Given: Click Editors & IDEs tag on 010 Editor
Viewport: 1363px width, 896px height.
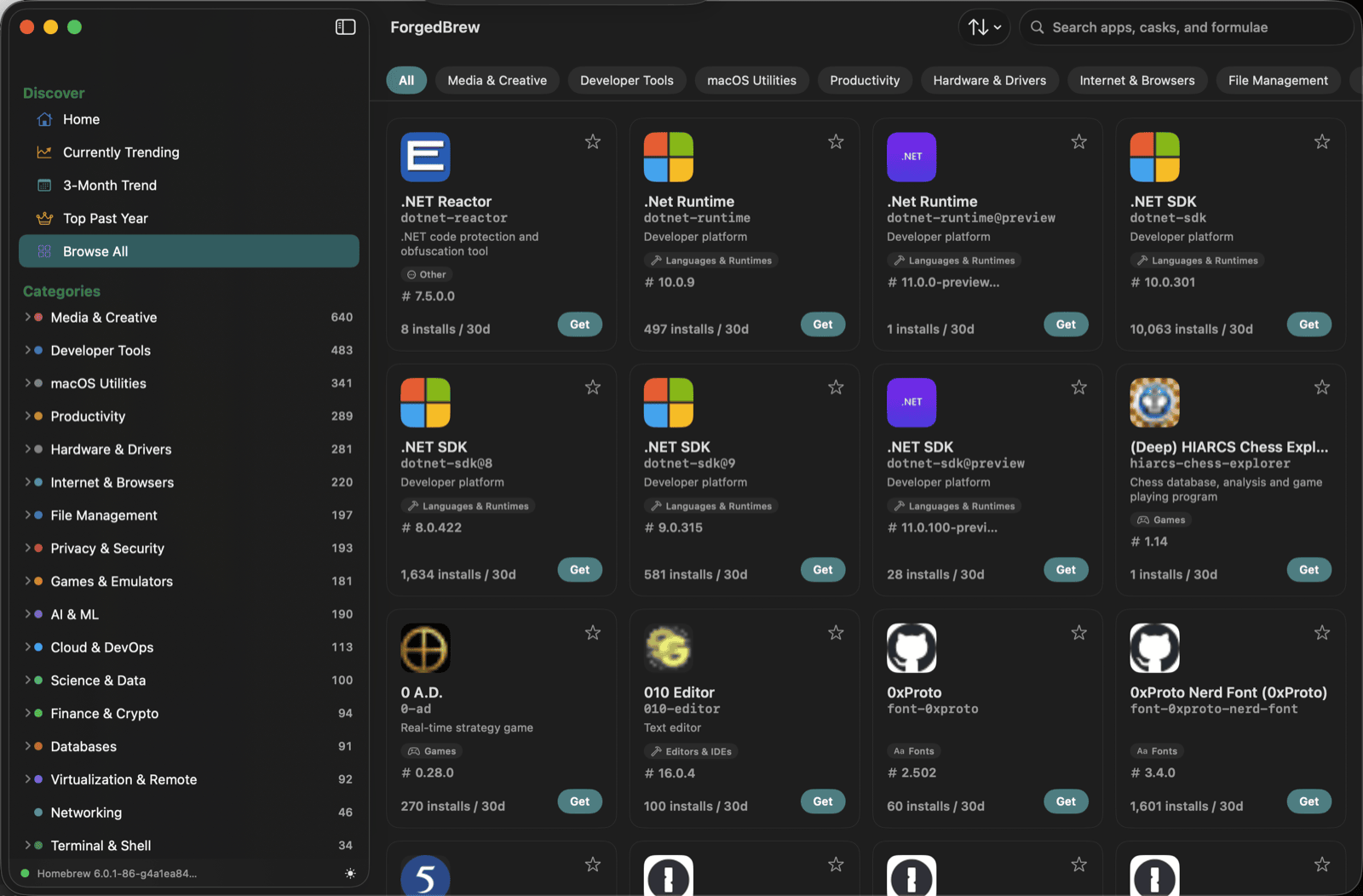Looking at the screenshot, I should [692, 751].
